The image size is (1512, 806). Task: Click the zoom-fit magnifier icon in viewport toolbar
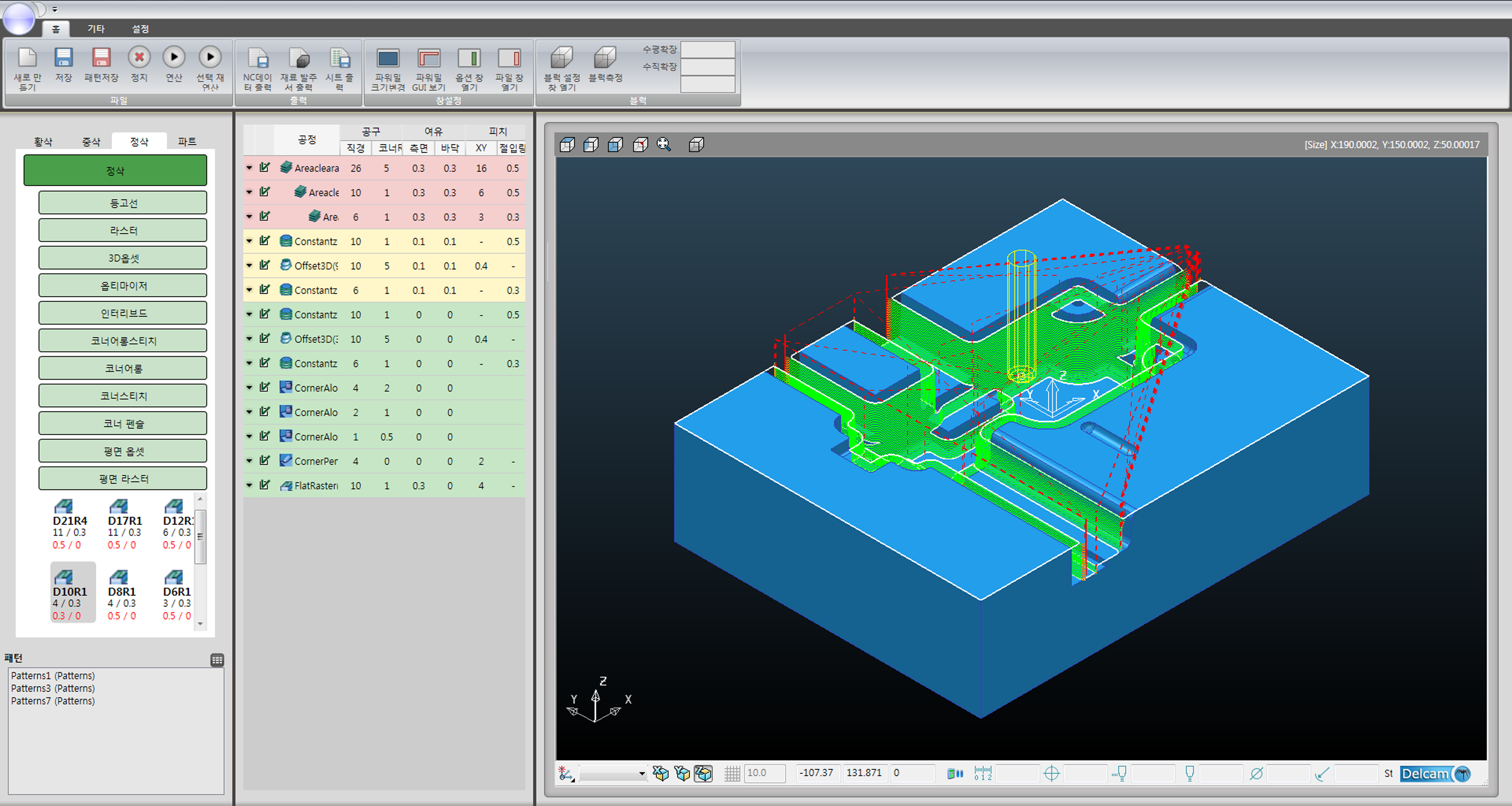point(664,144)
